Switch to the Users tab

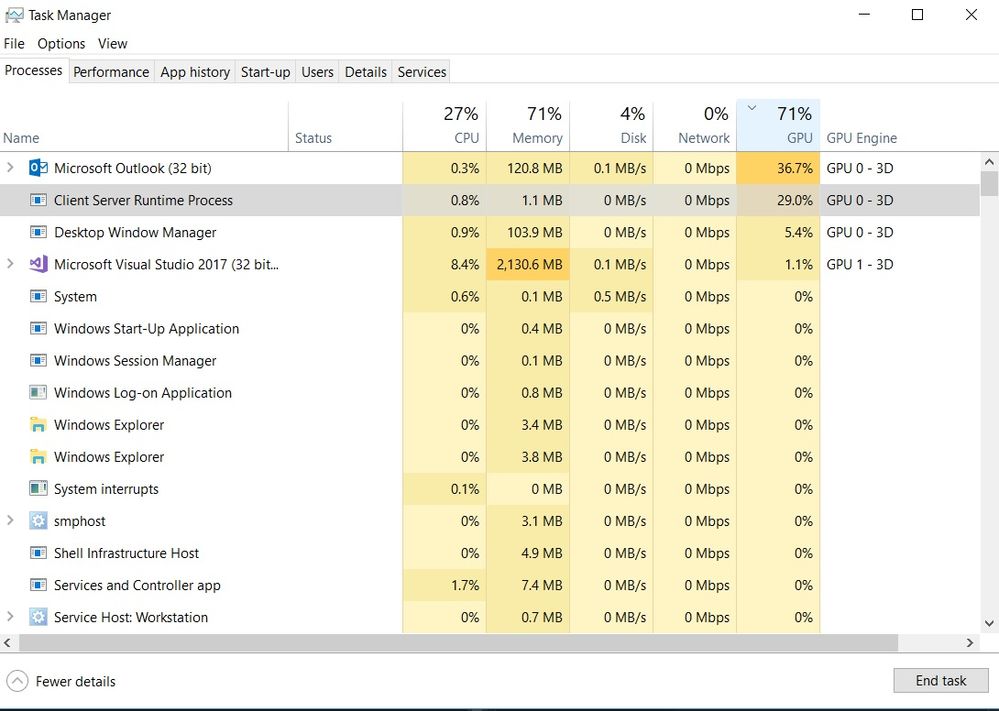pyautogui.click(x=317, y=72)
